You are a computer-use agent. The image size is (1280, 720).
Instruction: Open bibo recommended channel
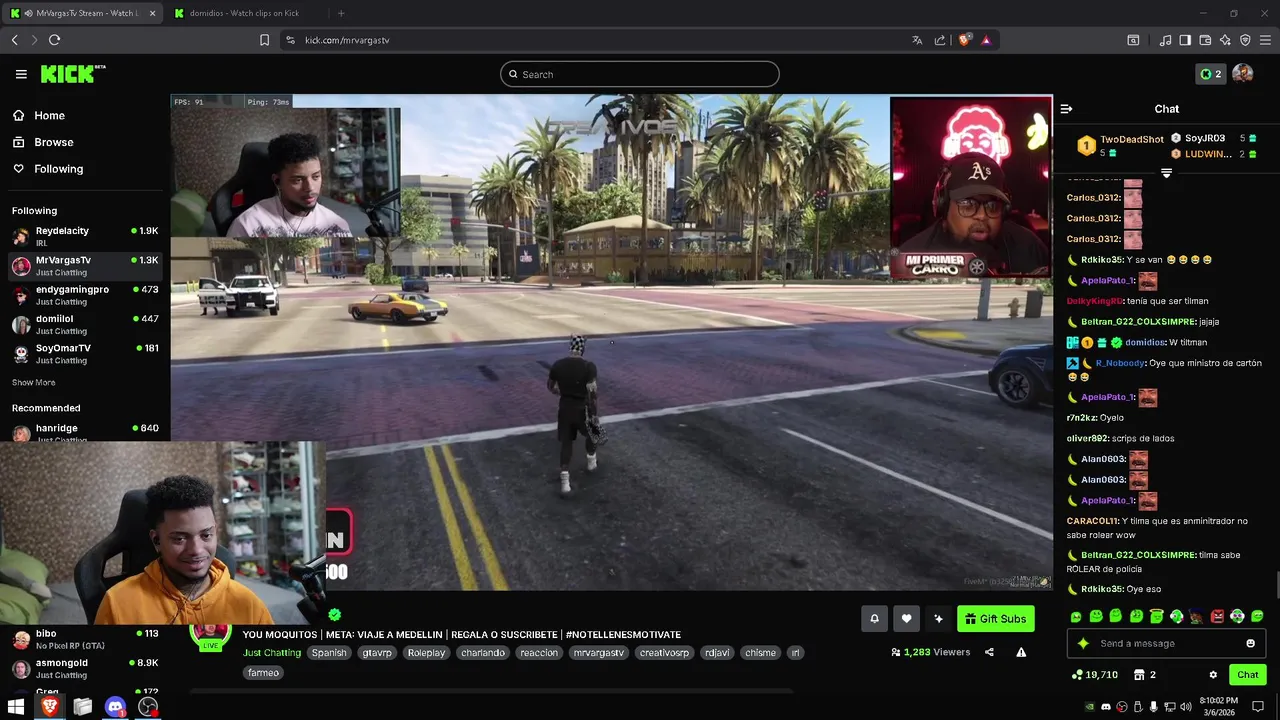click(85, 639)
